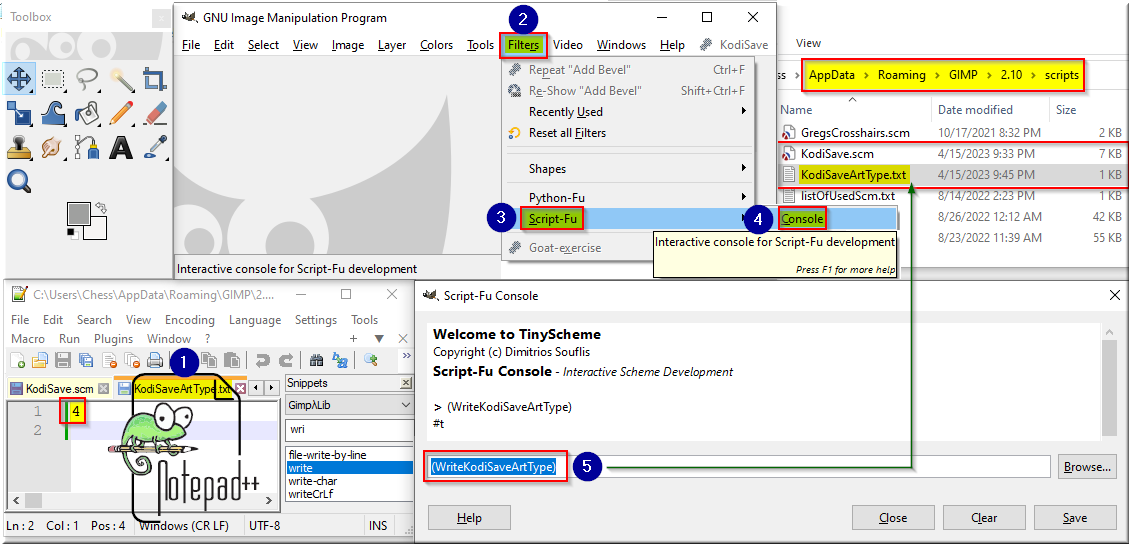
Task: Show hidden Notepad++ toolbar icons chevron
Action: pyautogui.click(x=406, y=355)
